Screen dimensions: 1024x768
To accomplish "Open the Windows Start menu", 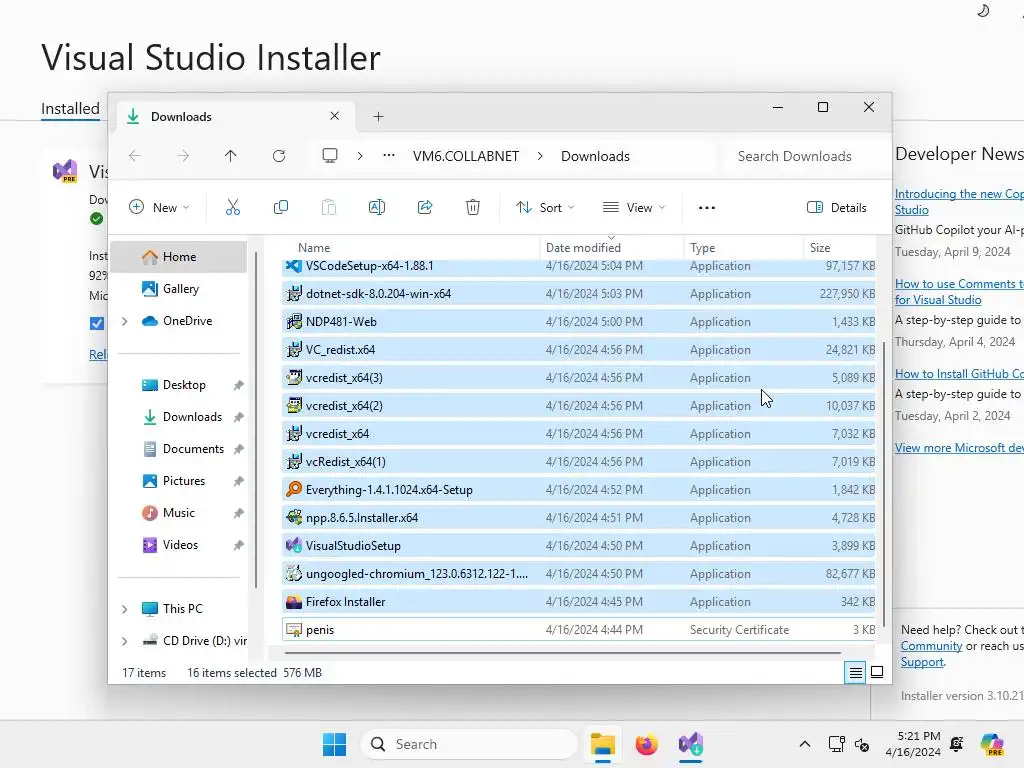I will tap(334, 744).
